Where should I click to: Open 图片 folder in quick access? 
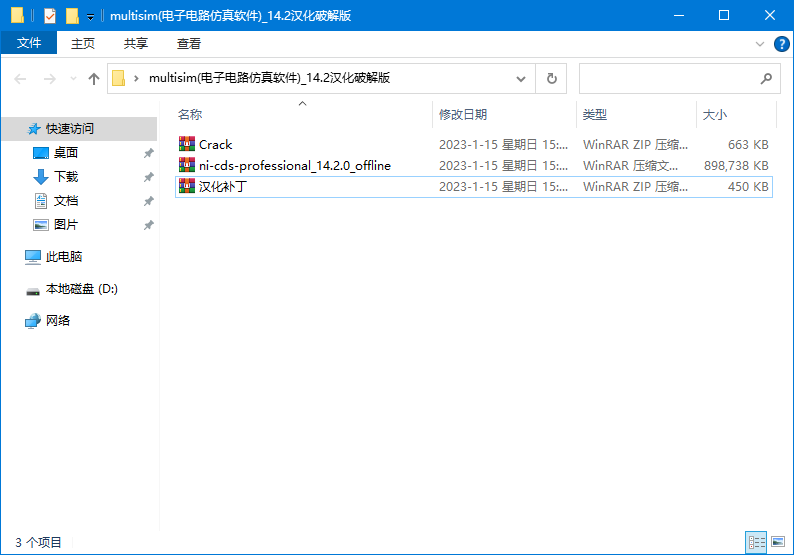(x=66, y=225)
